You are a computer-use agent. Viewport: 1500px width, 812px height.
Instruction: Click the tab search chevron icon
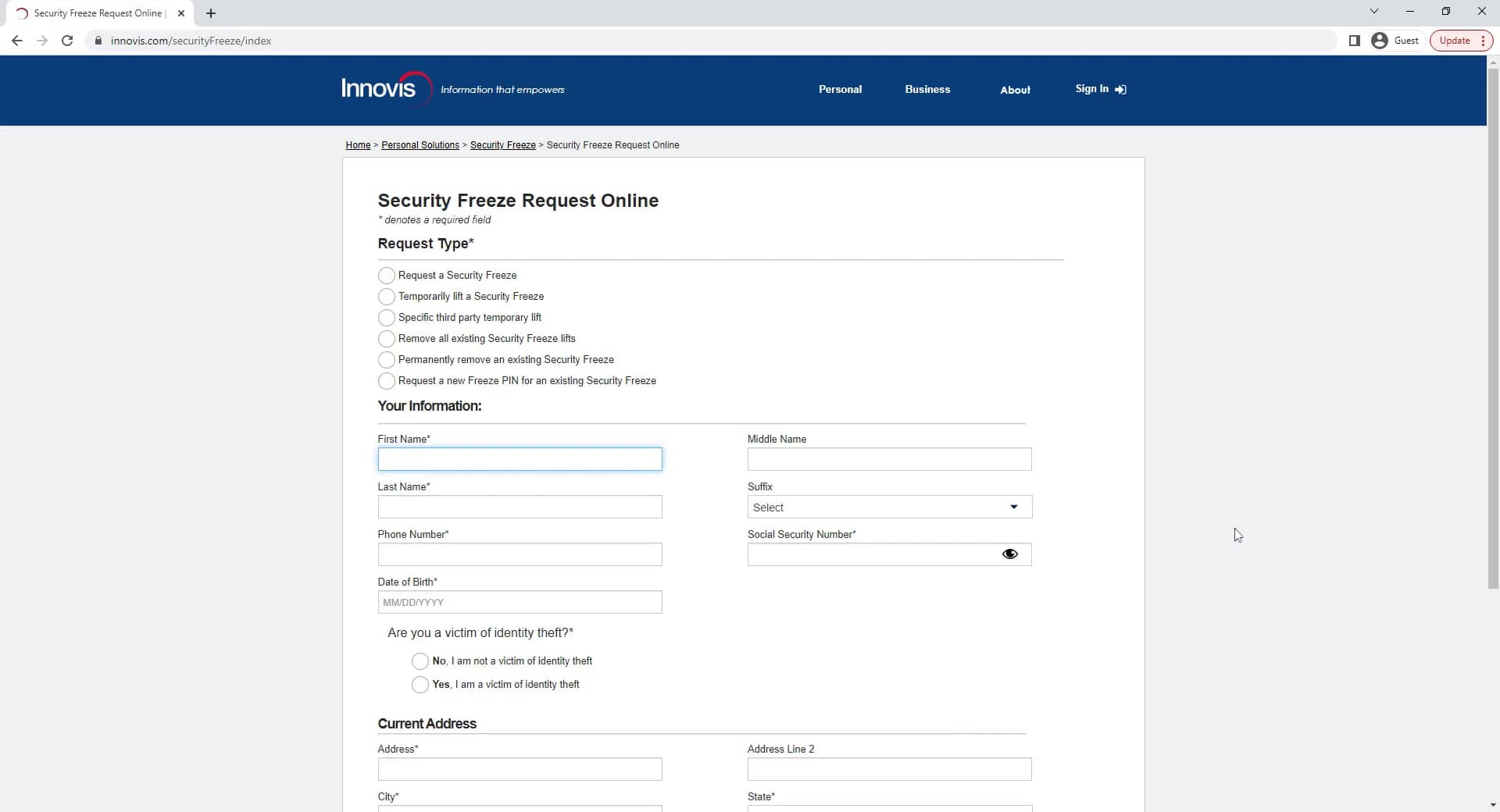coord(1374,11)
